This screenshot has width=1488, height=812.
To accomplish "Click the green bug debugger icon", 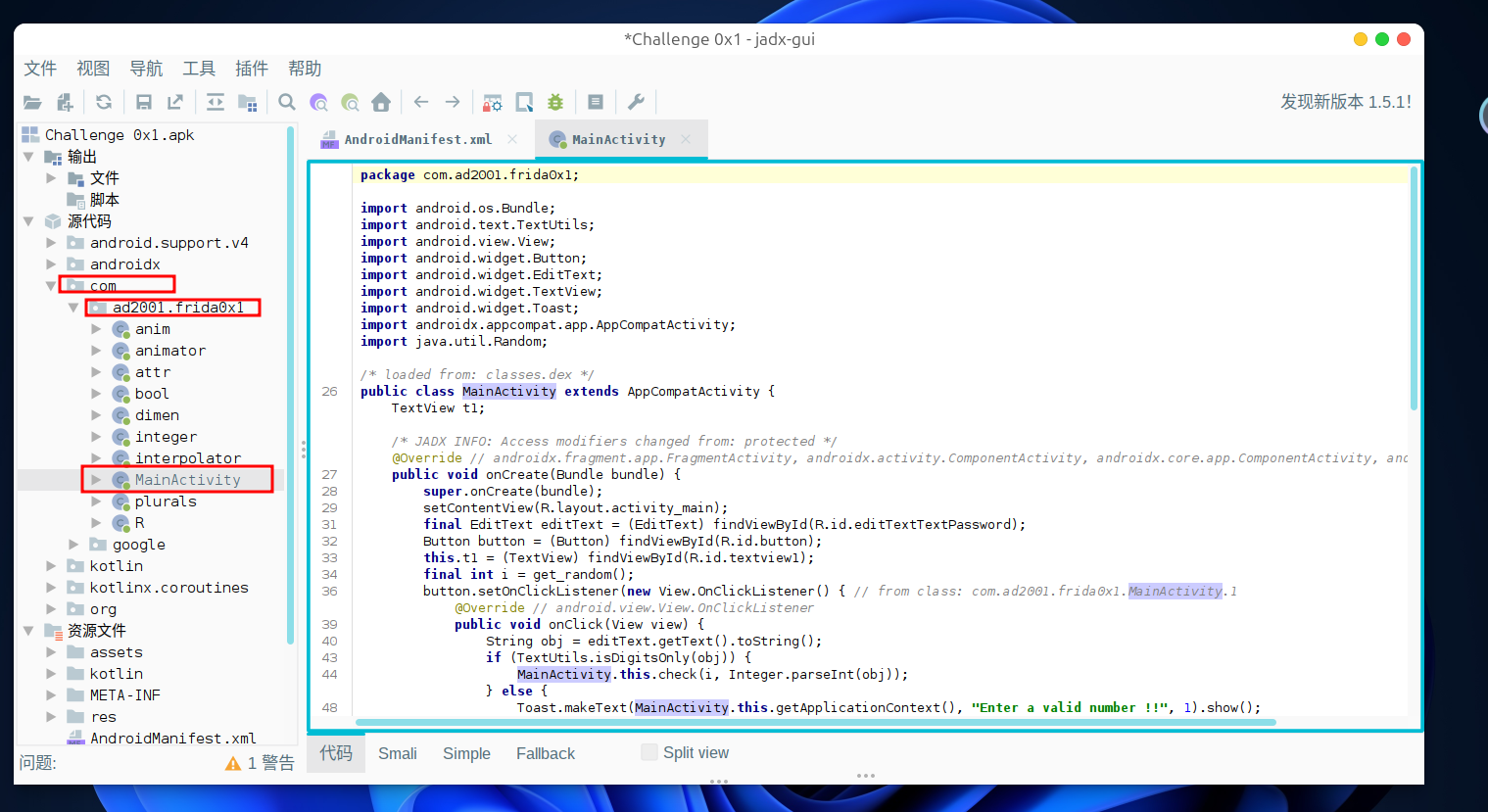I will point(555,102).
